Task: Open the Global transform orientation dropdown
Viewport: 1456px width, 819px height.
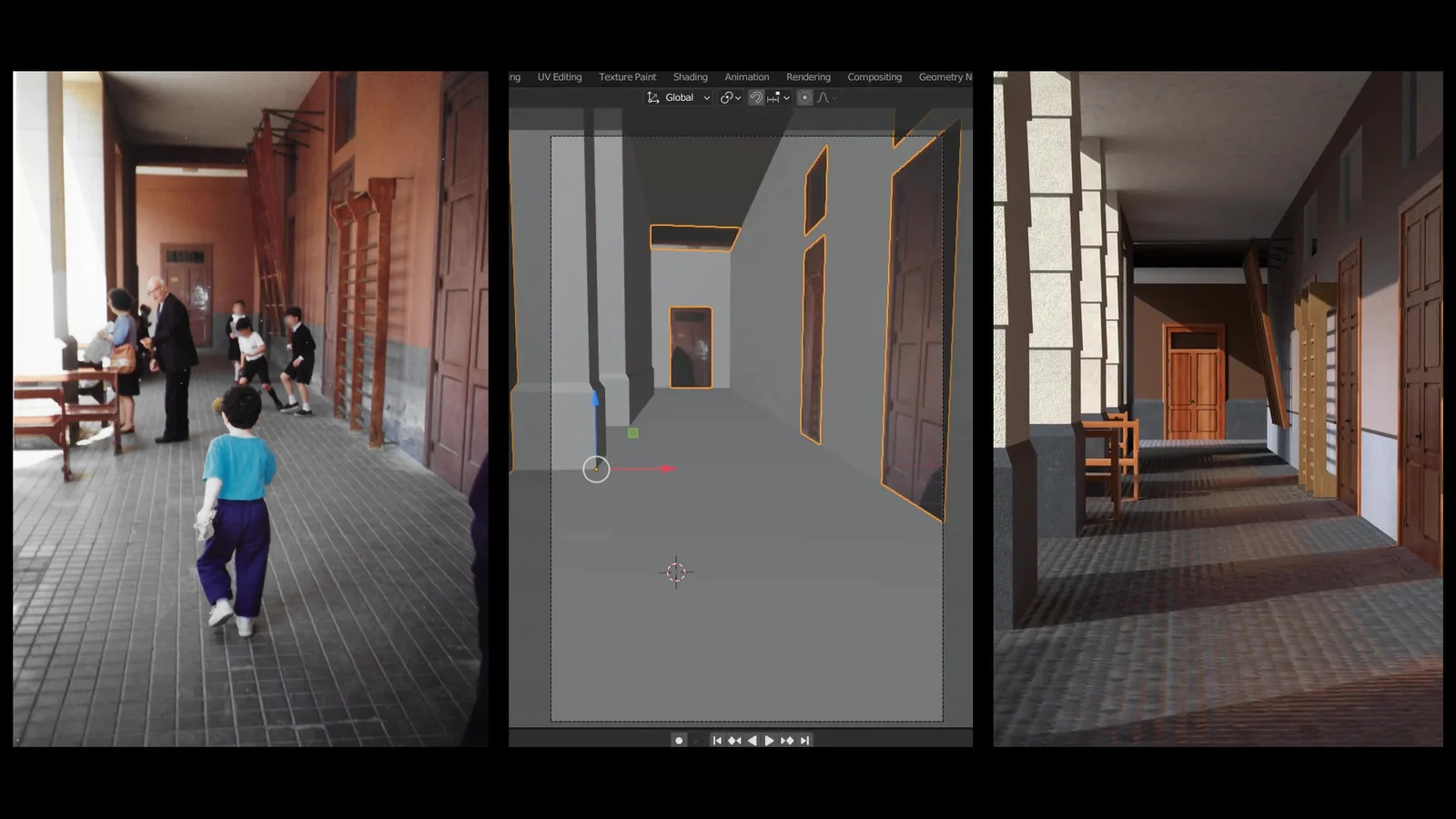Action: tap(679, 97)
